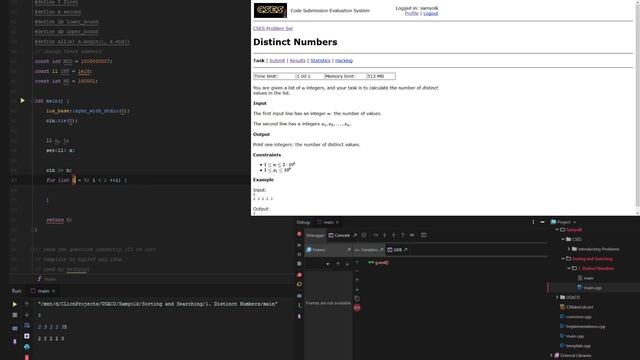Open the Submit link for Distinct Numbers
Image resolution: width=640 pixels, height=360 pixels.
pos(277,60)
